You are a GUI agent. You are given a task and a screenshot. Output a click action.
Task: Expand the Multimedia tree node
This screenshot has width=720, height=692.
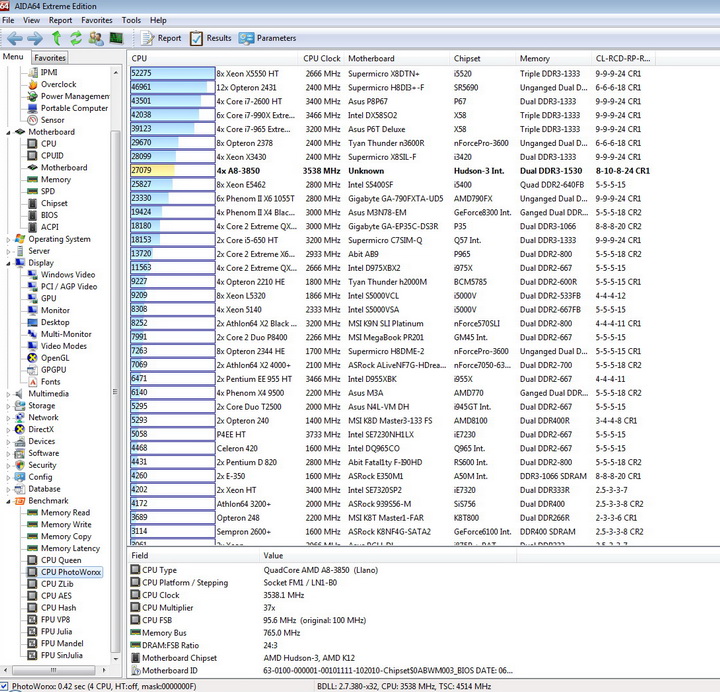tap(8, 394)
